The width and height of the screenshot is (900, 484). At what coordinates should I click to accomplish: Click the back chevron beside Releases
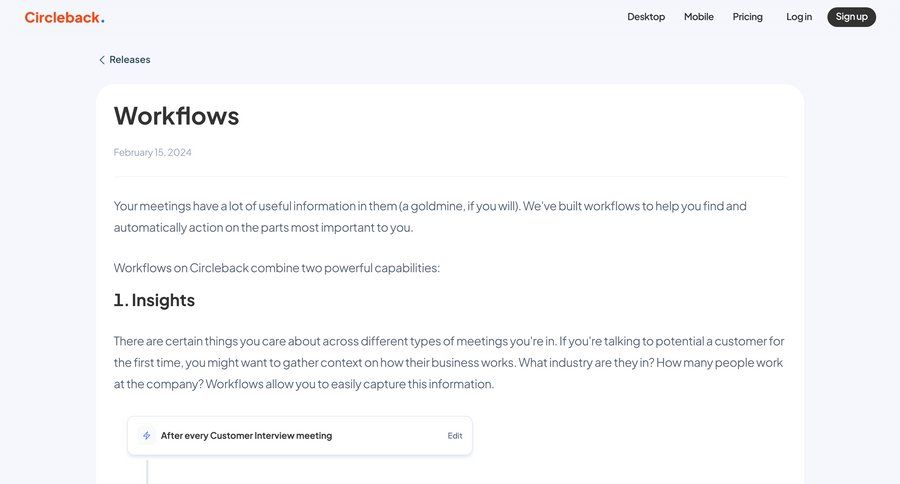102,60
